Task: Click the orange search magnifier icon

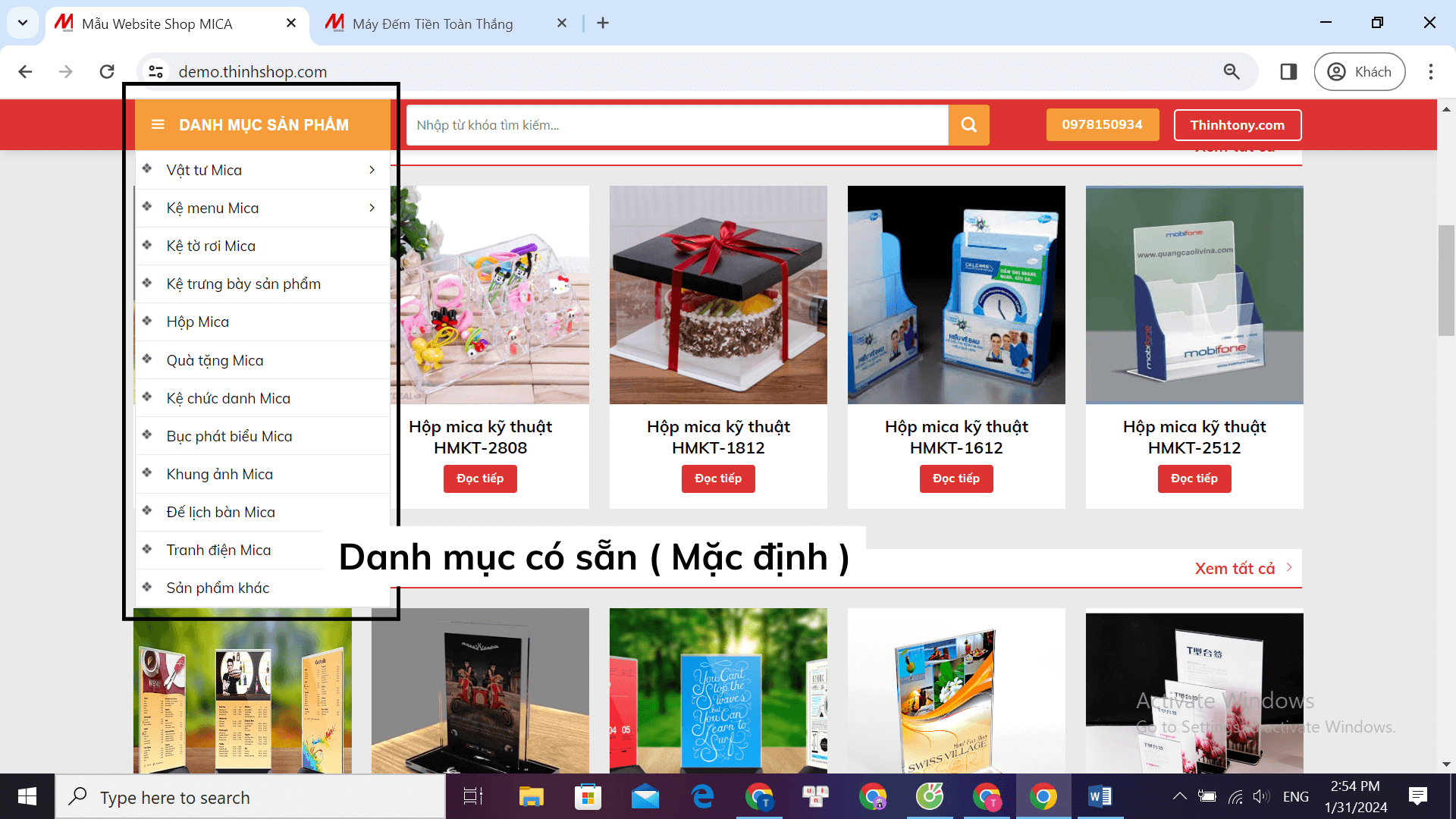Action: coord(968,124)
